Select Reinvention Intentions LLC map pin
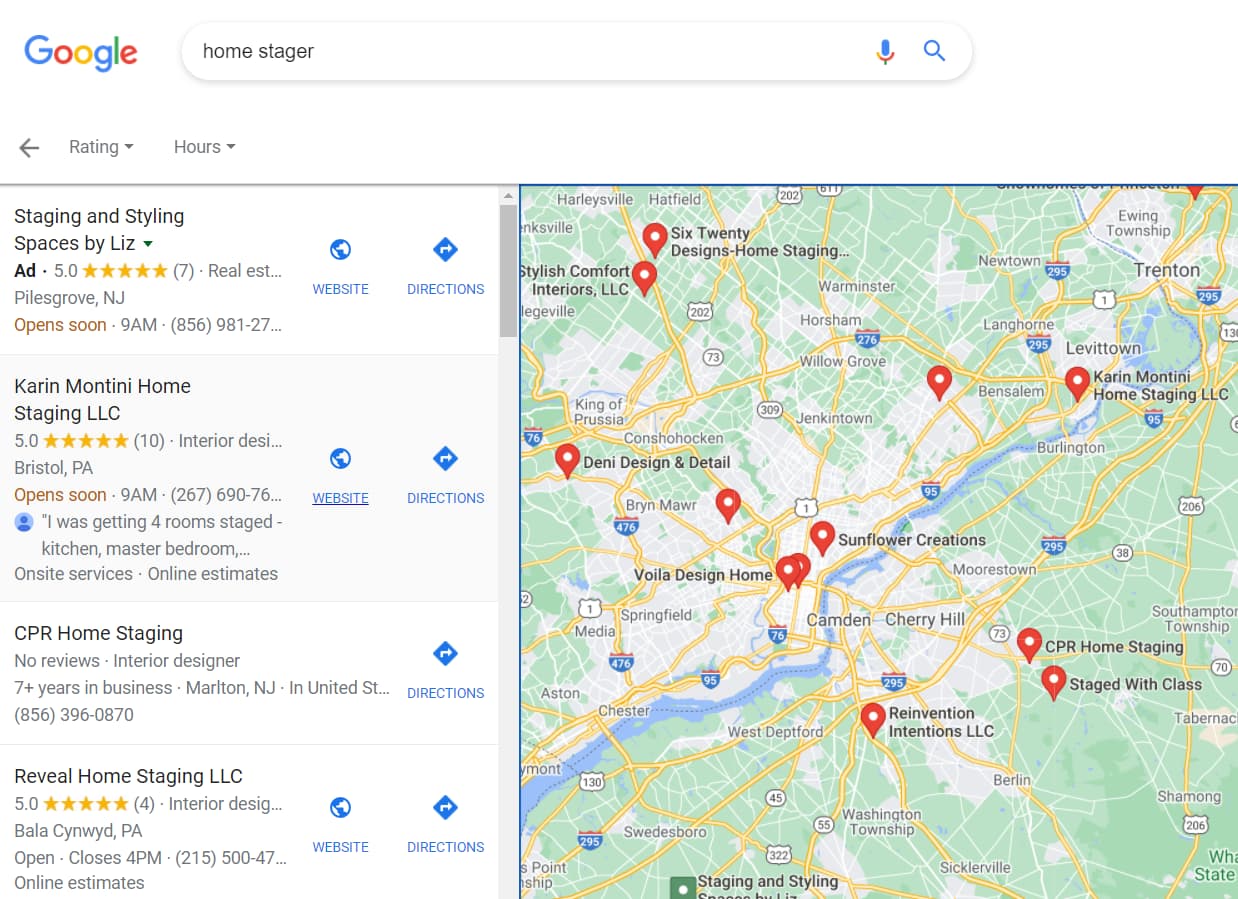The height and width of the screenshot is (899, 1238). pyautogui.click(x=873, y=720)
